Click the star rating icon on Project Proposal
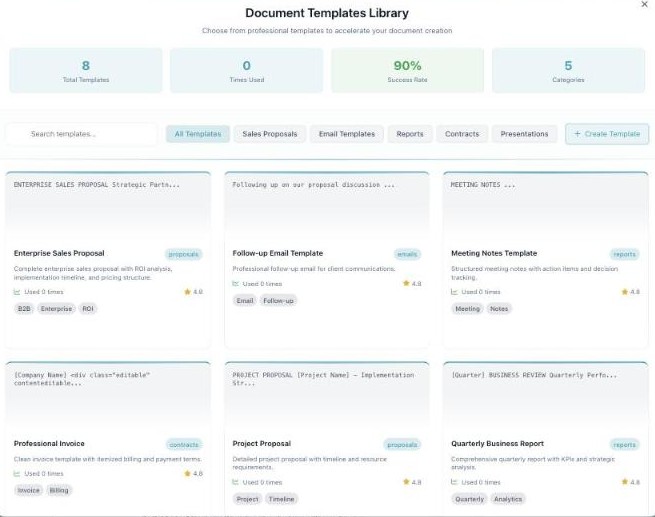 tap(406, 482)
